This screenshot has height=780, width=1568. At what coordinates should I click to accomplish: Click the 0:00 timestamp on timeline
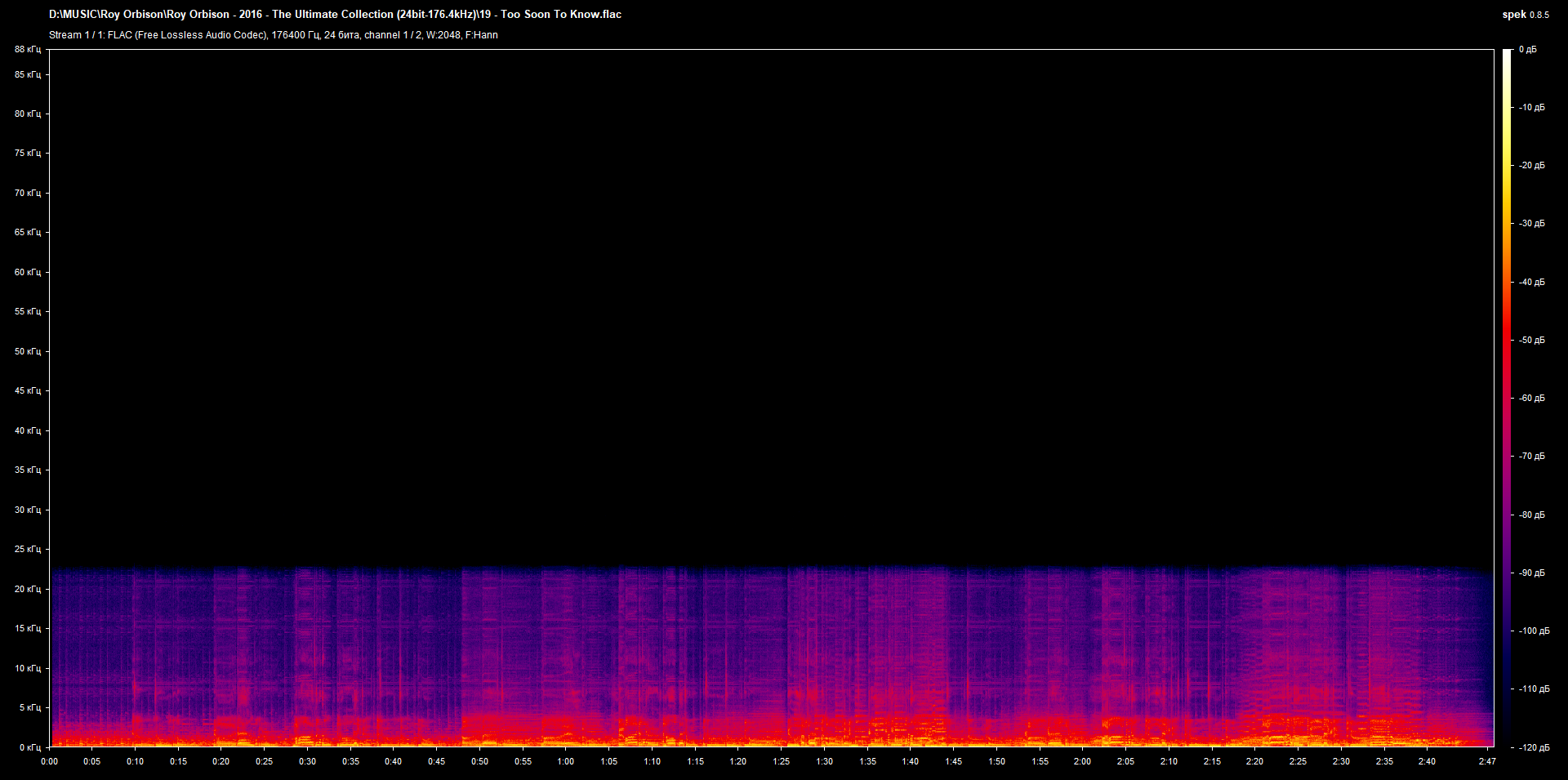(x=50, y=760)
